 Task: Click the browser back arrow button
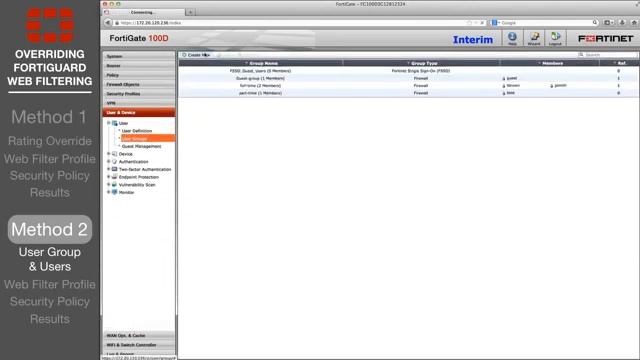(108, 23)
